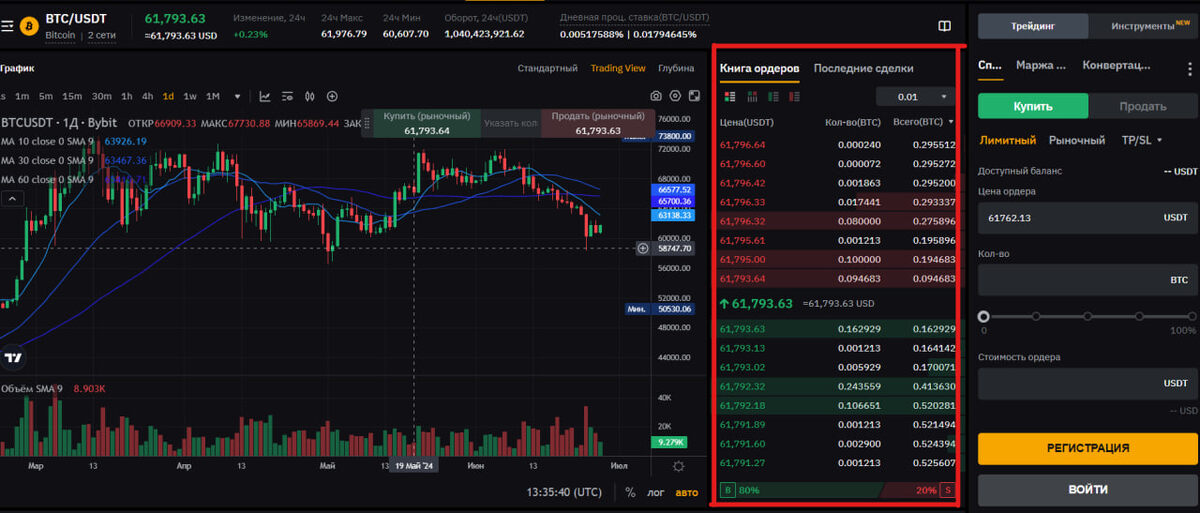Click the orange Bitcoin coin logo
The width and height of the screenshot is (1200, 513).
28,26
